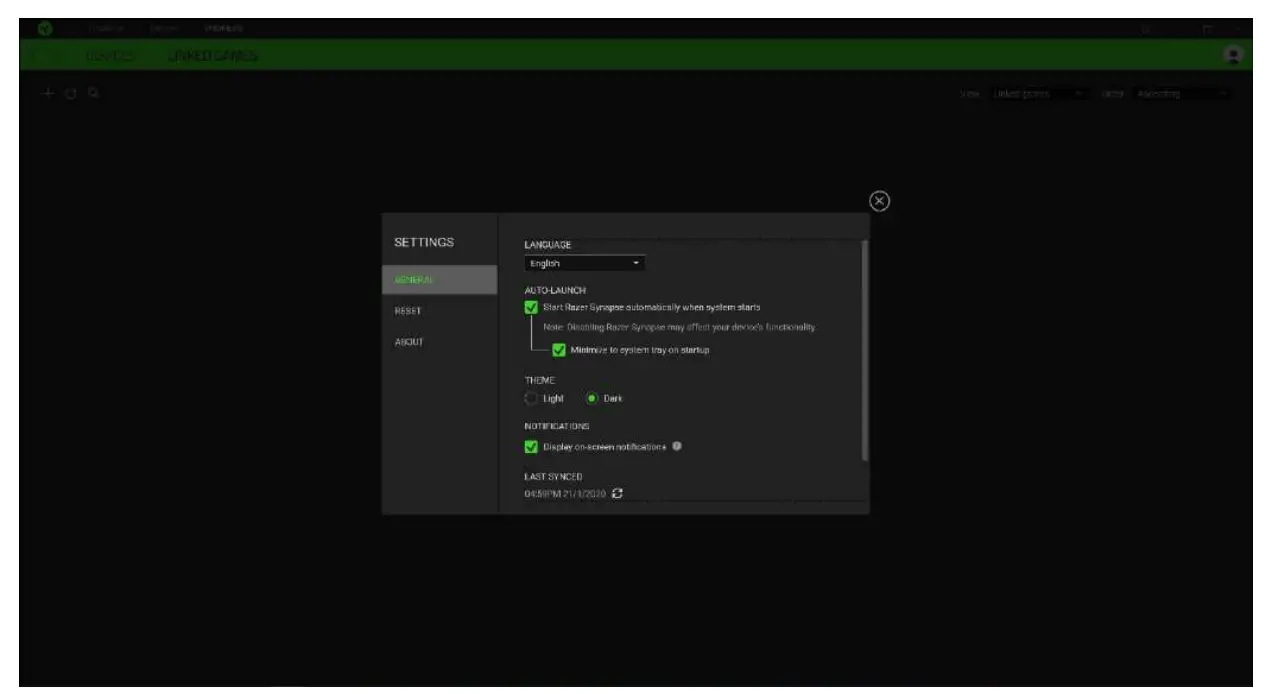Open the Language dropdown set to English
Screen dimensions: 1270x694
pyautogui.click(x=584, y=264)
